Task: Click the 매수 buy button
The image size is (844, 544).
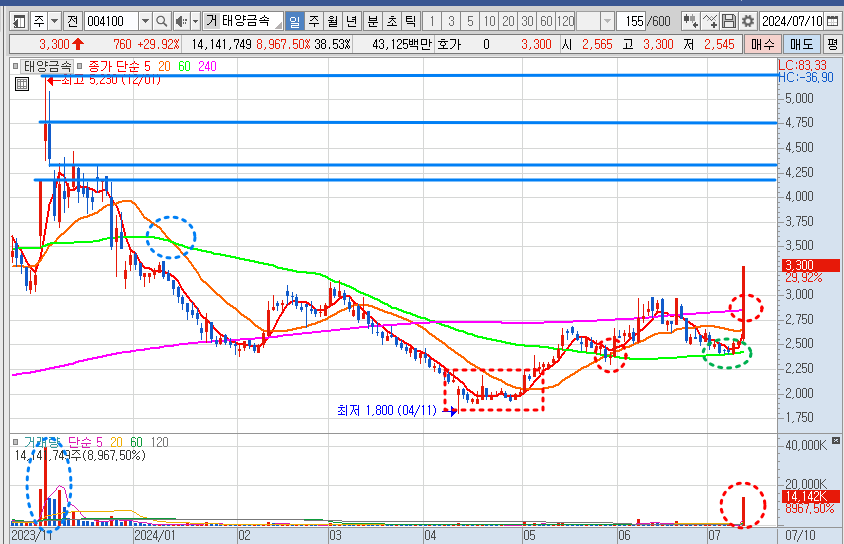Action: [762, 44]
